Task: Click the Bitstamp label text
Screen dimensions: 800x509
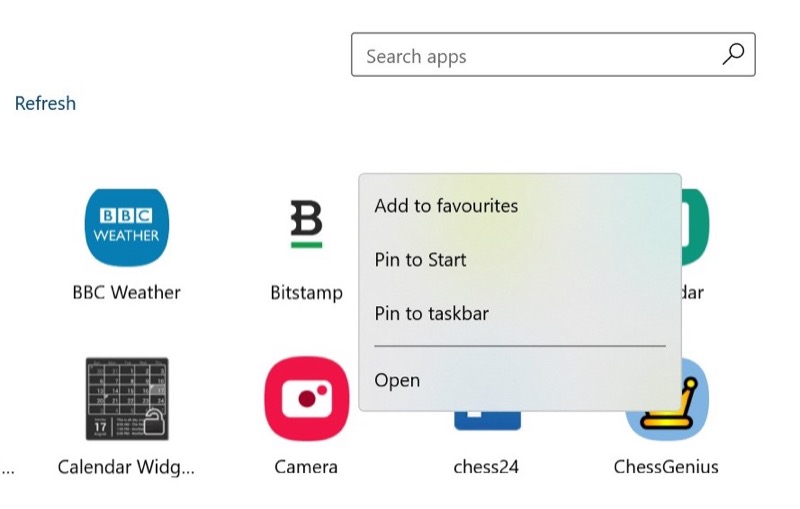Action: click(x=307, y=293)
